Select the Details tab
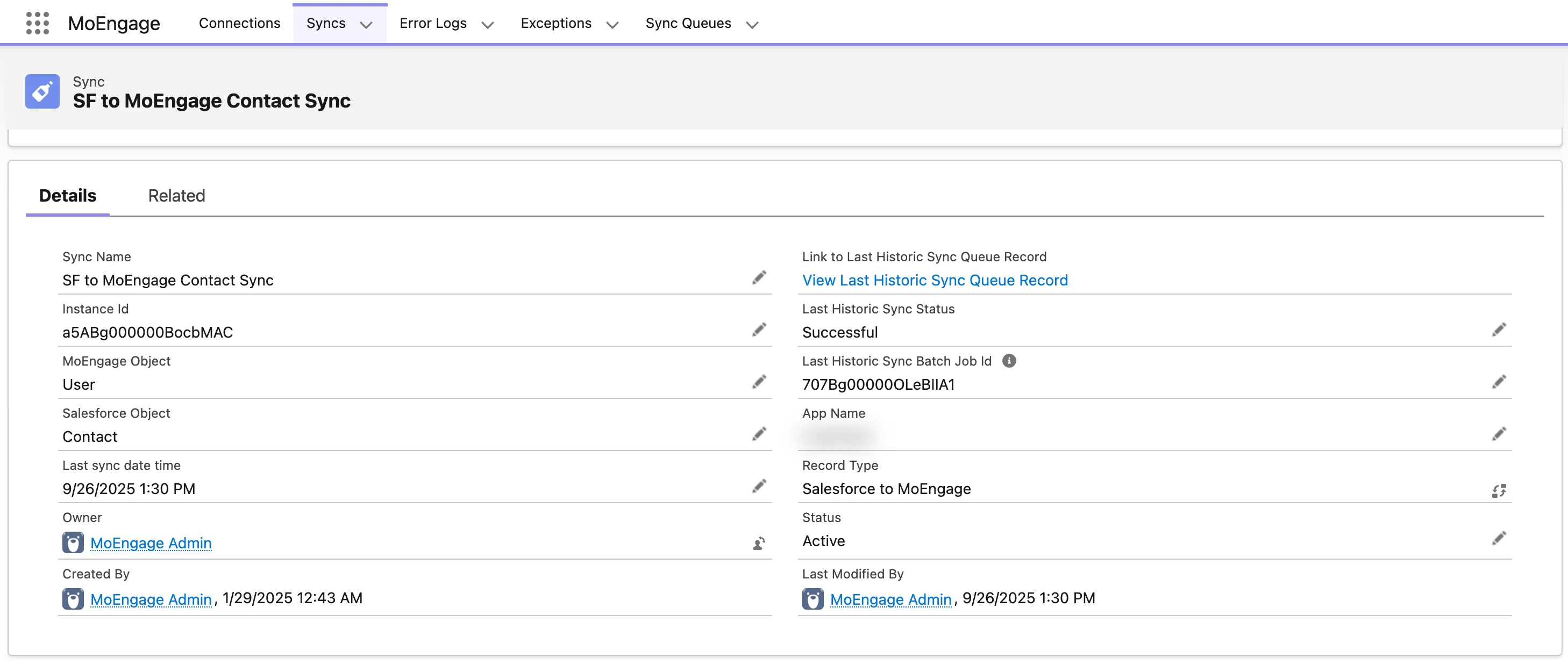This screenshot has height=672, width=1568. (x=68, y=195)
